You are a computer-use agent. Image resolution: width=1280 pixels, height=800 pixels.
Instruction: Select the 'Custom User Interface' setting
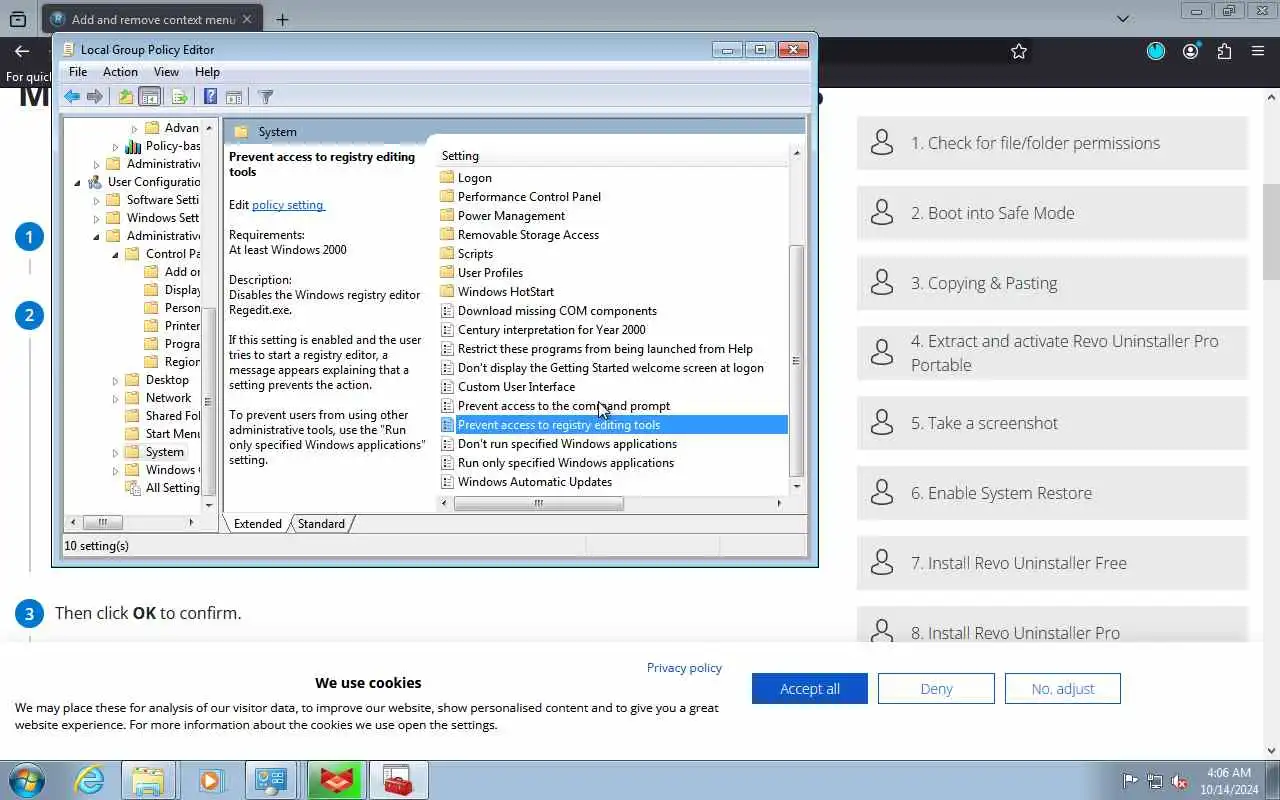pyautogui.click(x=516, y=387)
